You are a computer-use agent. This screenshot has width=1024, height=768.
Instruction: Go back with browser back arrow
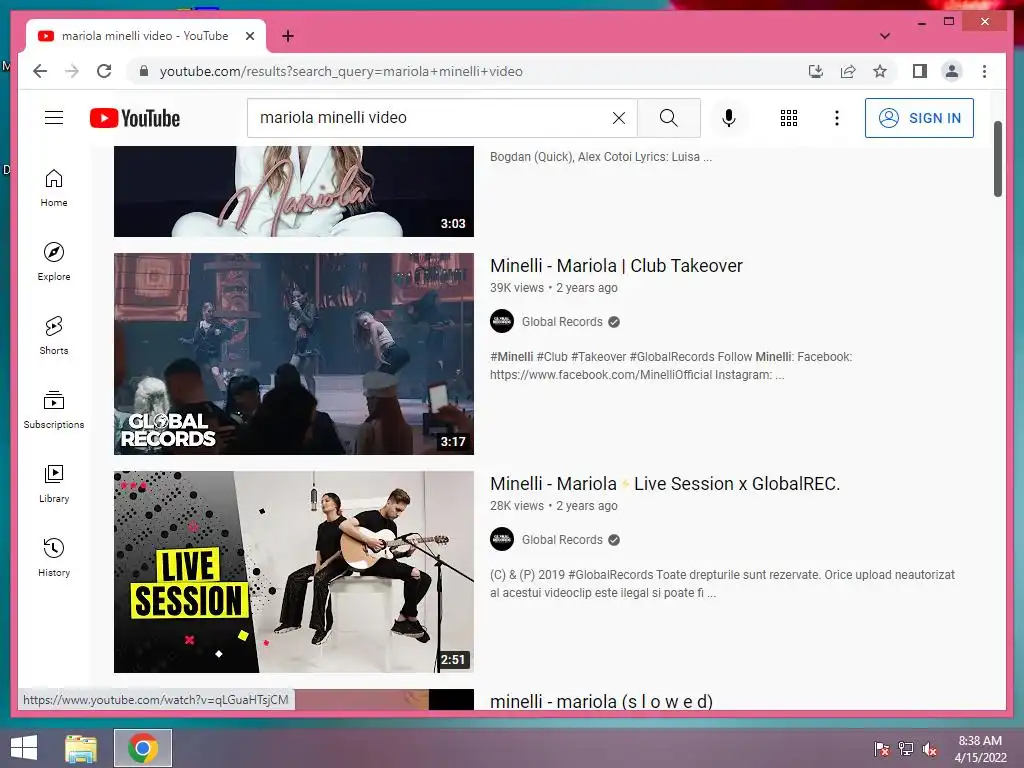[x=40, y=71]
